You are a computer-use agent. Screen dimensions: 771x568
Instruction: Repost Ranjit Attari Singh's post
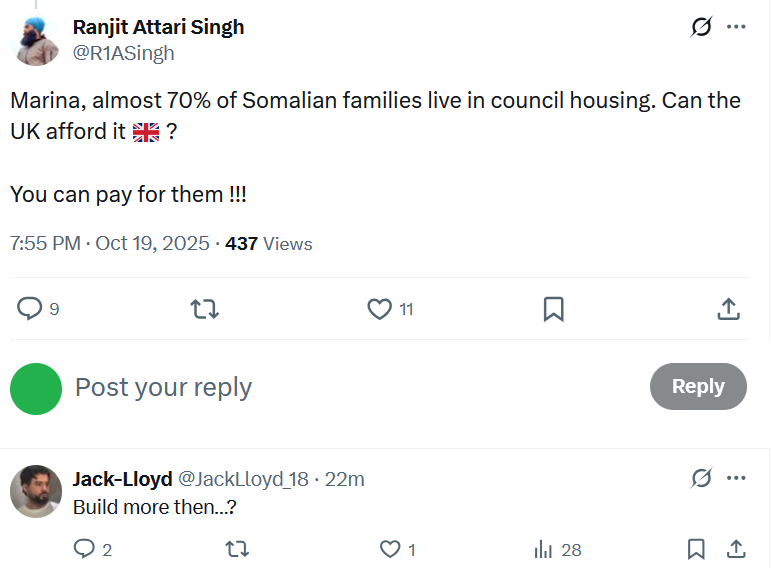[204, 309]
